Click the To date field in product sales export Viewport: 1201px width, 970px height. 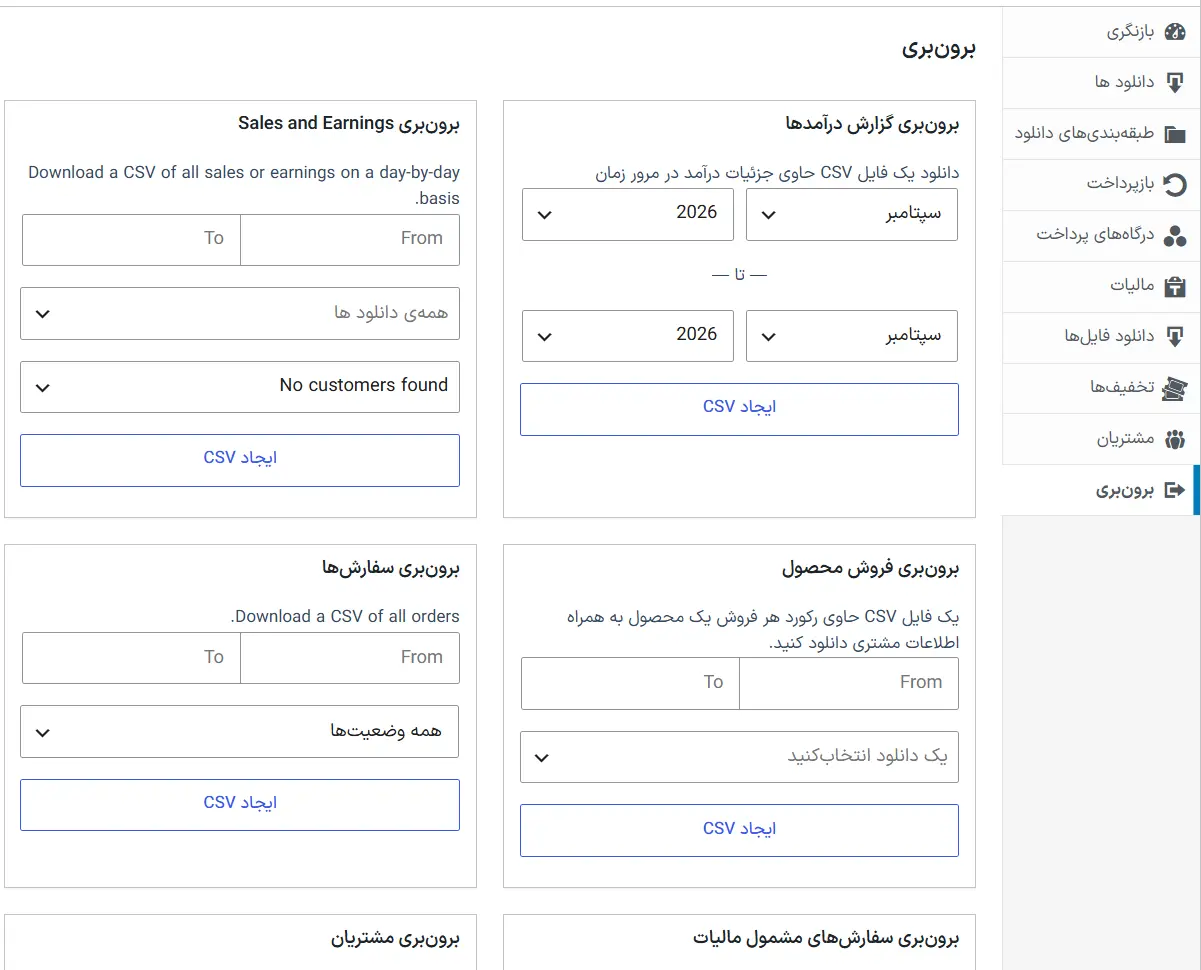tap(630, 683)
